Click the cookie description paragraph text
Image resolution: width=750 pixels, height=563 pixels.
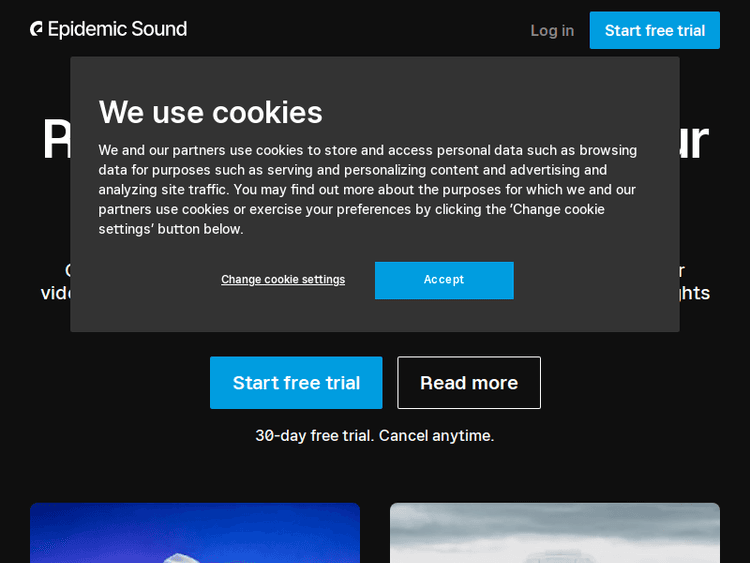[368, 189]
